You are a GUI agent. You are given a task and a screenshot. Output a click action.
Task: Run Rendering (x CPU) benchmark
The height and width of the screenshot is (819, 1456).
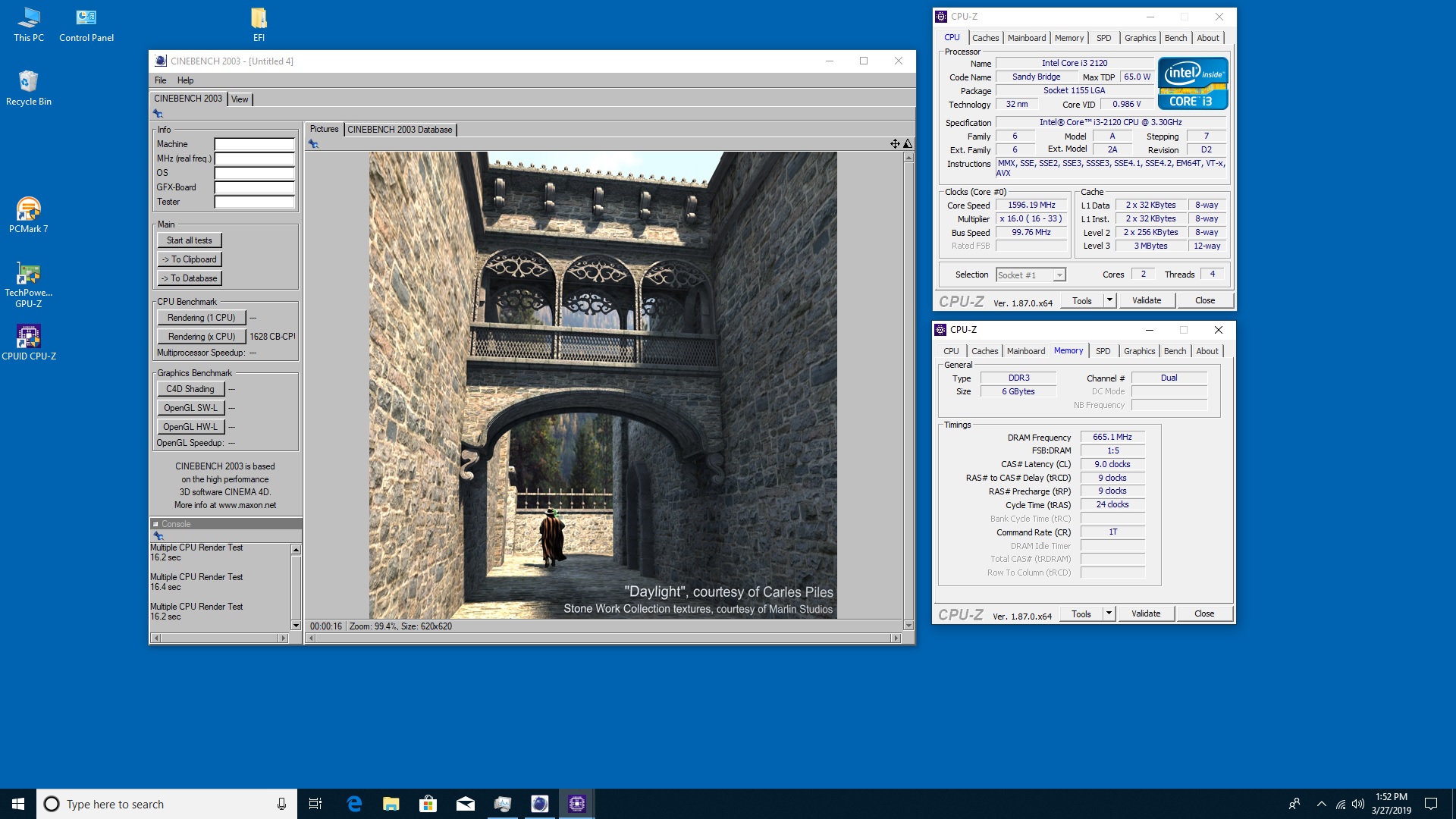pos(202,337)
